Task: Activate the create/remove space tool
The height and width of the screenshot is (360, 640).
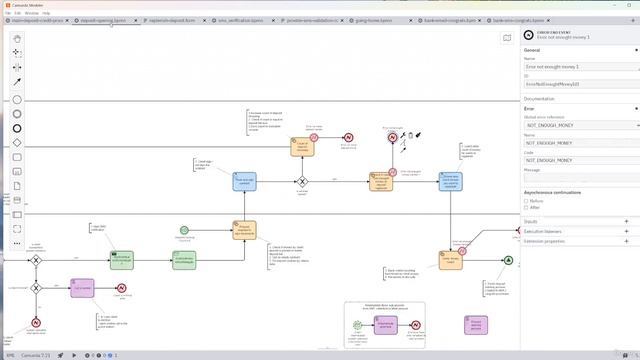Action: (17, 67)
